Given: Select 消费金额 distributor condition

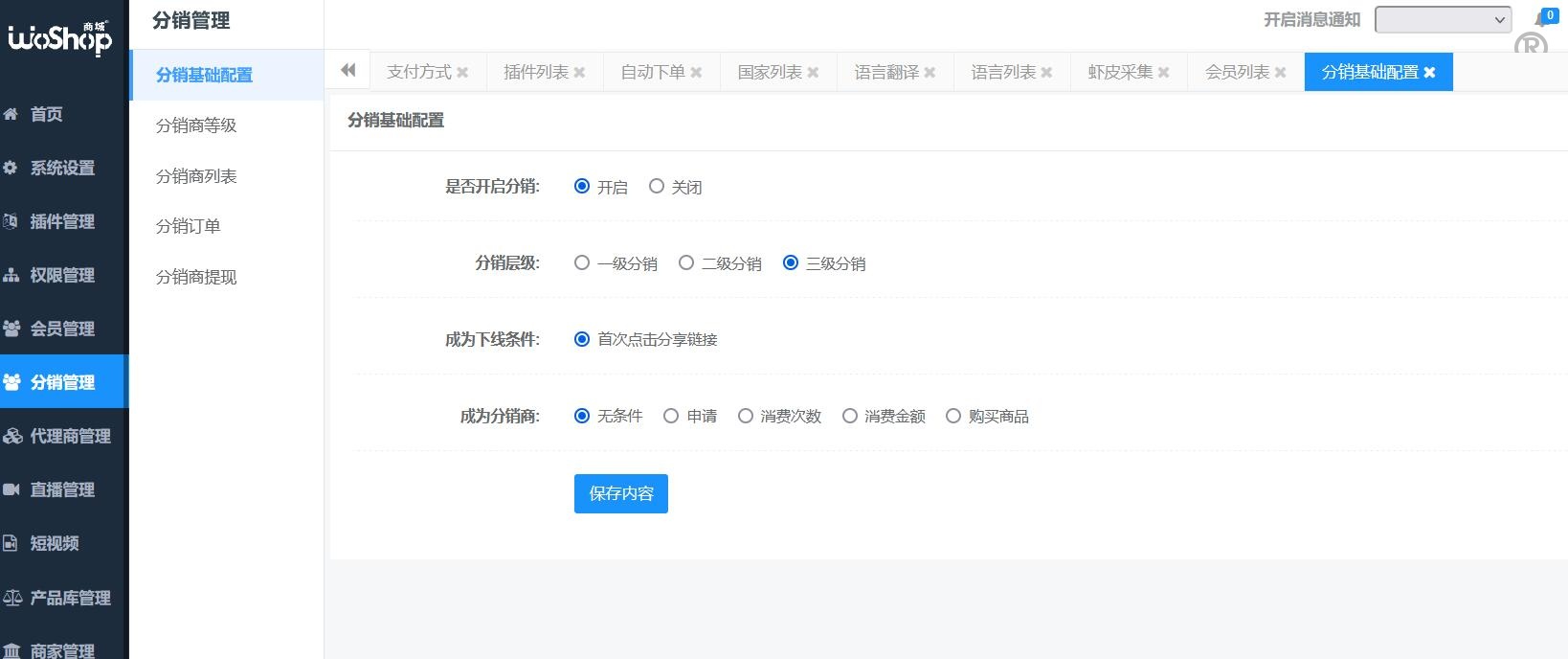Looking at the screenshot, I should 850,416.
